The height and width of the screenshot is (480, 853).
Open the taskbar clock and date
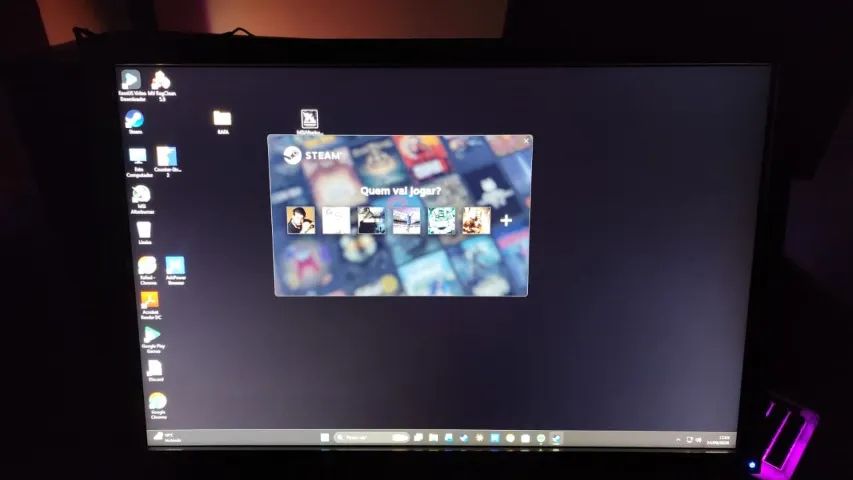719,440
